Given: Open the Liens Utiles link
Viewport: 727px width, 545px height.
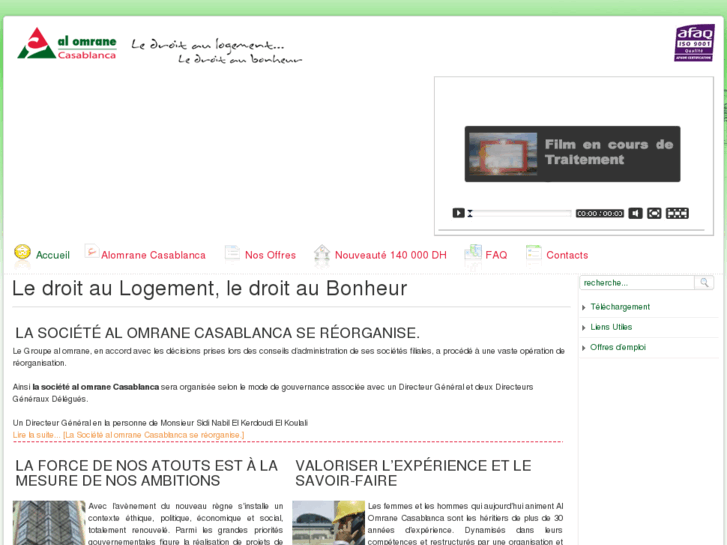Looking at the screenshot, I should (x=611, y=327).
